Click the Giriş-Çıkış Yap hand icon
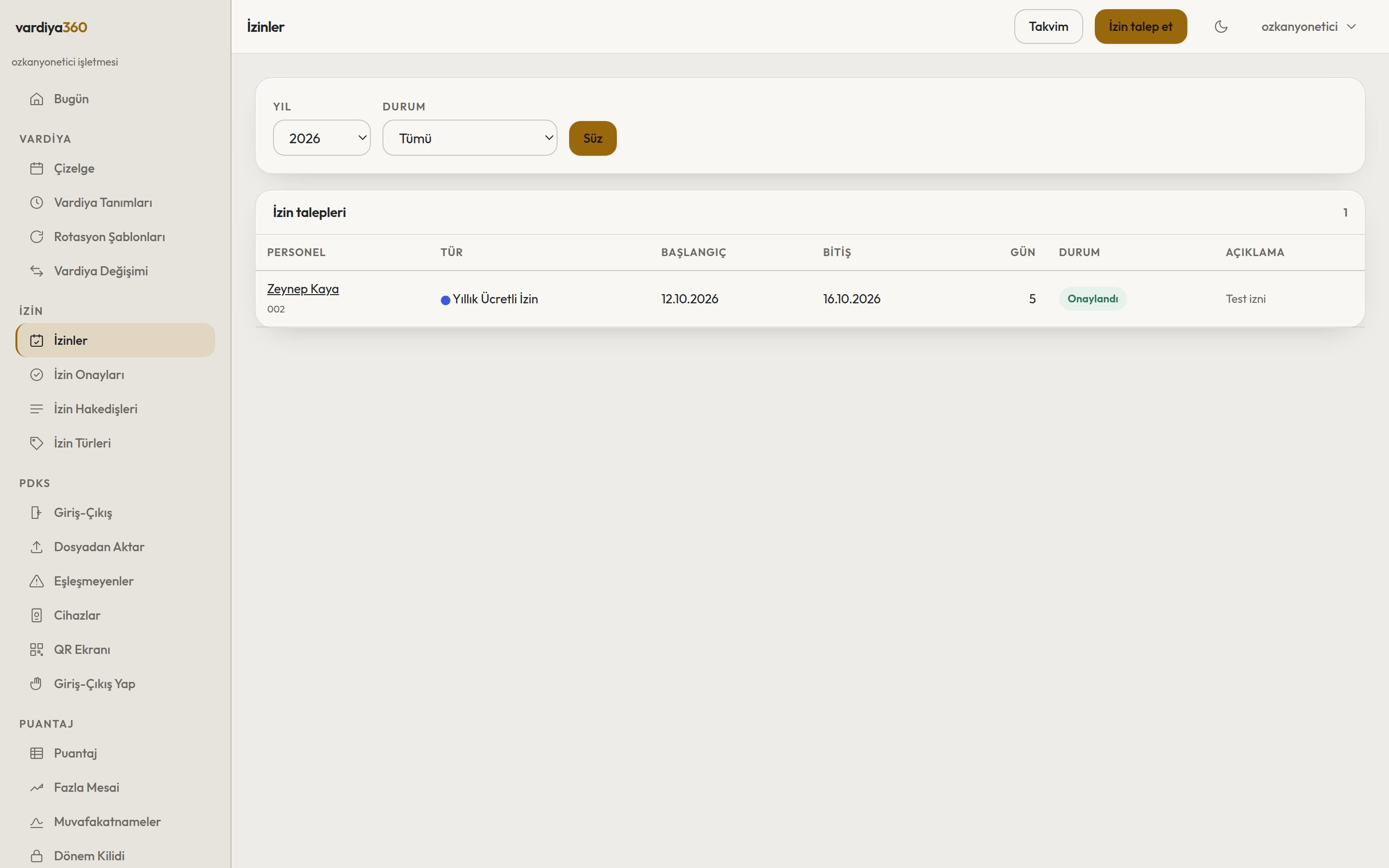 [x=37, y=684]
